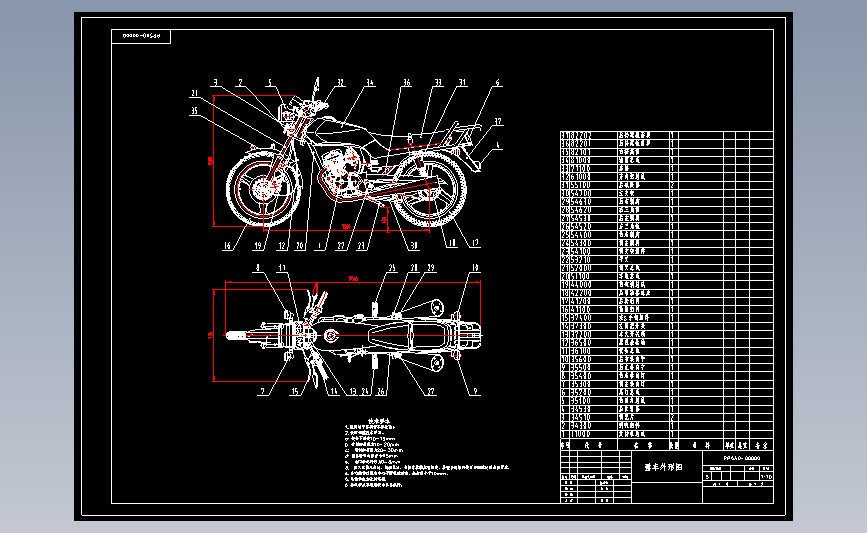Click callout number 37 near the rear carrier

[x=498, y=121]
